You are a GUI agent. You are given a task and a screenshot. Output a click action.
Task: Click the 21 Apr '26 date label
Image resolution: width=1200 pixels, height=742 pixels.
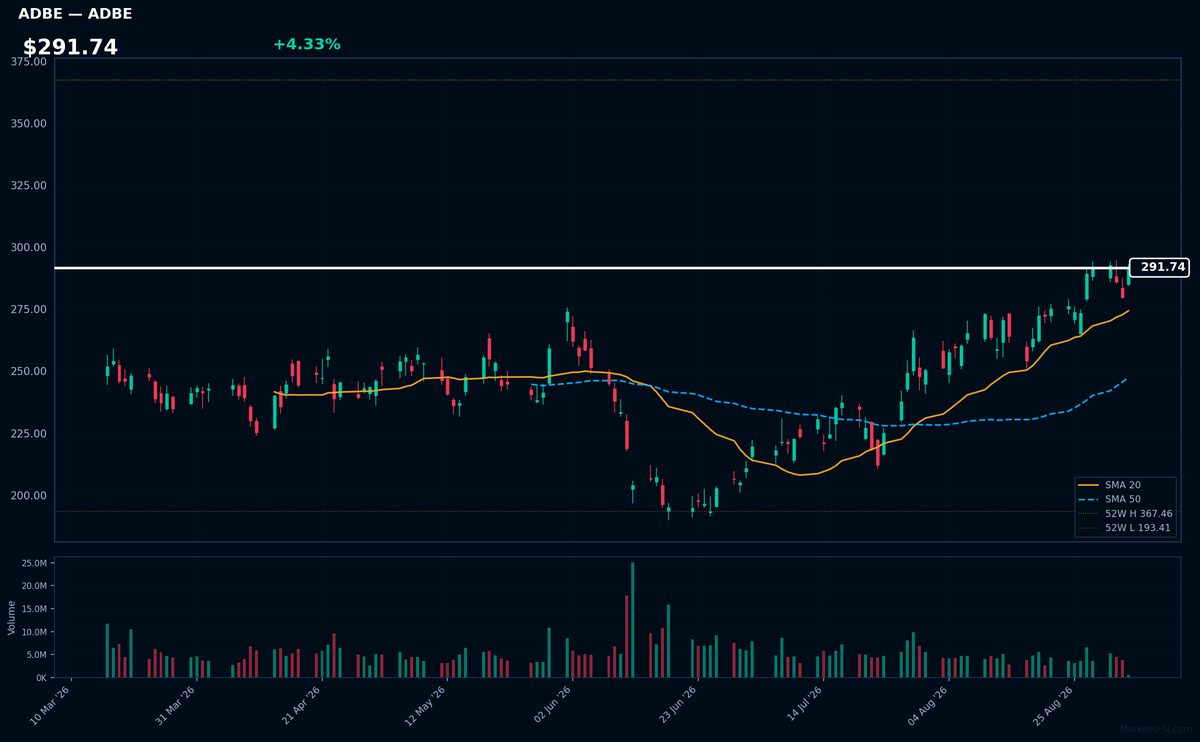click(x=302, y=705)
